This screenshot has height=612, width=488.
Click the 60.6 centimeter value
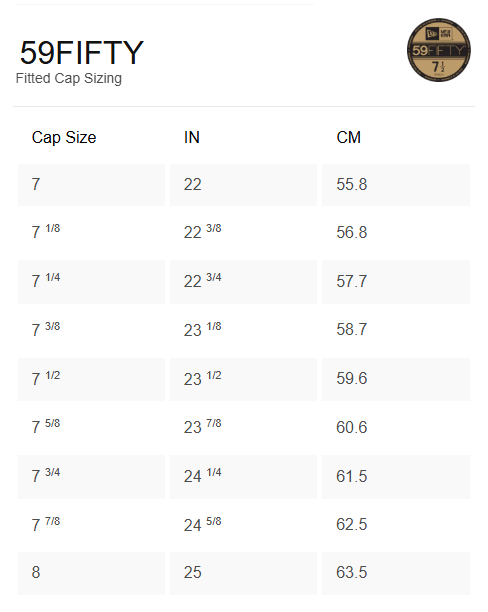point(352,427)
